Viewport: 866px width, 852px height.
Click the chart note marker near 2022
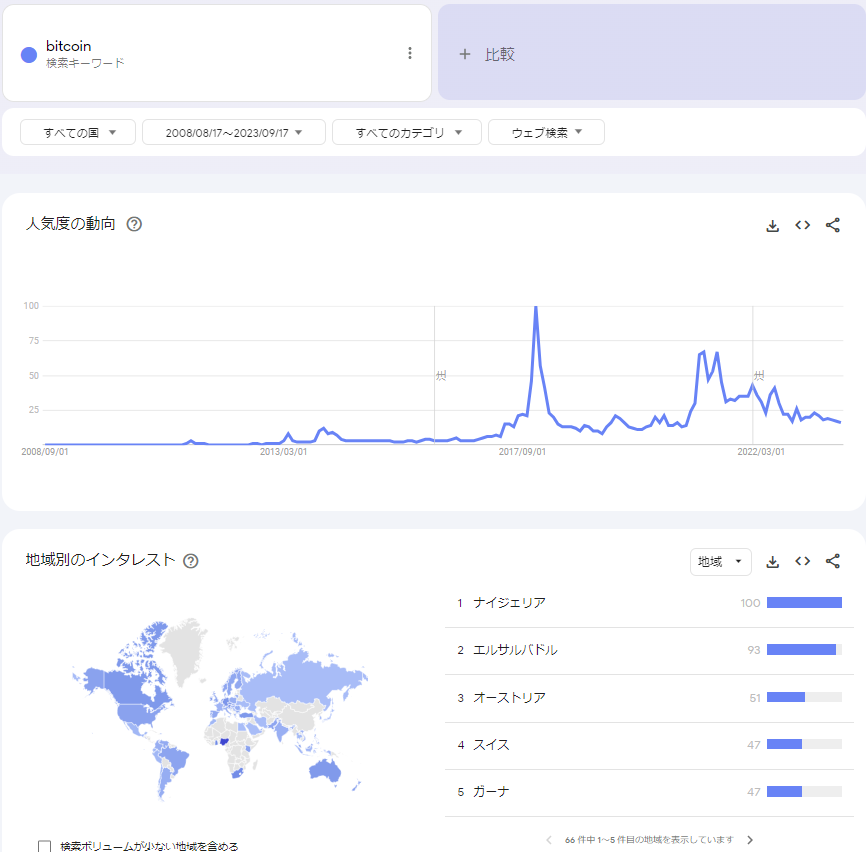[x=759, y=375]
